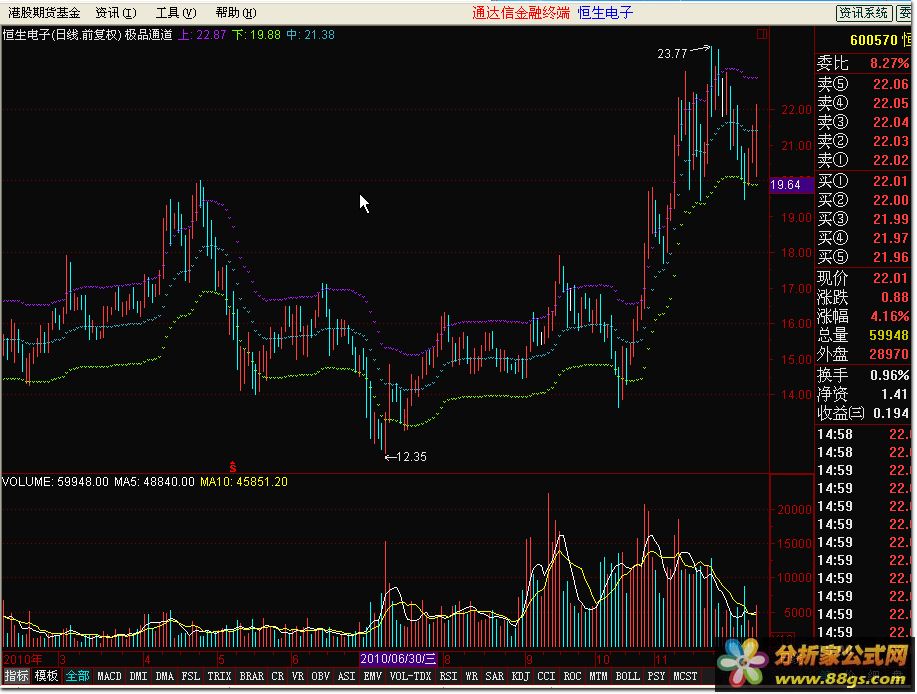Image resolution: width=917 pixels, height=694 pixels.
Task: Click the 换手 0.96% row
Action: pos(863,375)
